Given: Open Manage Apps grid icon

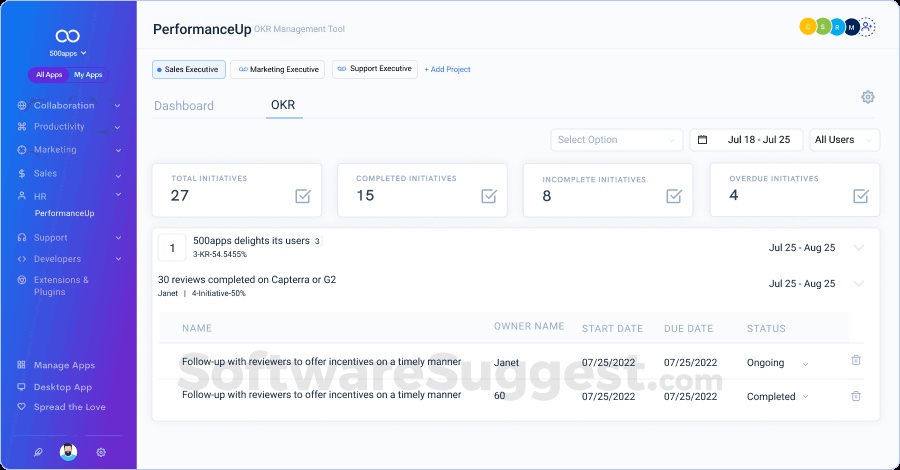Looking at the screenshot, I should pos(21,365).
